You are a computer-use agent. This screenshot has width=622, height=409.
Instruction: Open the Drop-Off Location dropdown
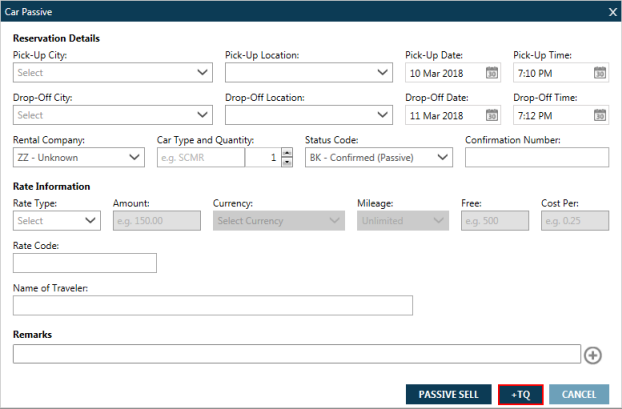click(x=382, y=115)
